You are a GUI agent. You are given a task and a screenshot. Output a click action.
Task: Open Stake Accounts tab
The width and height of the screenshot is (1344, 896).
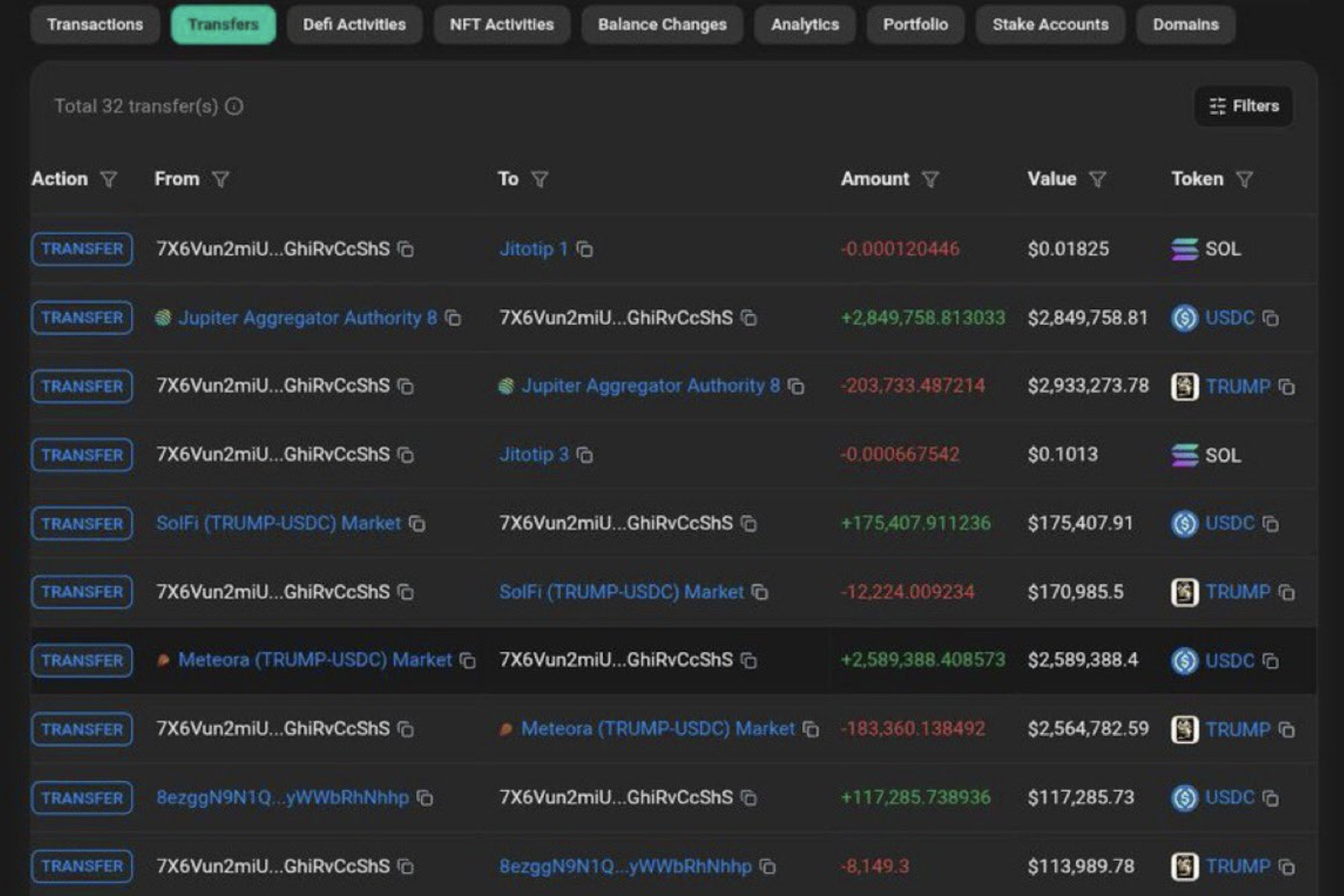click(1050, 24)
